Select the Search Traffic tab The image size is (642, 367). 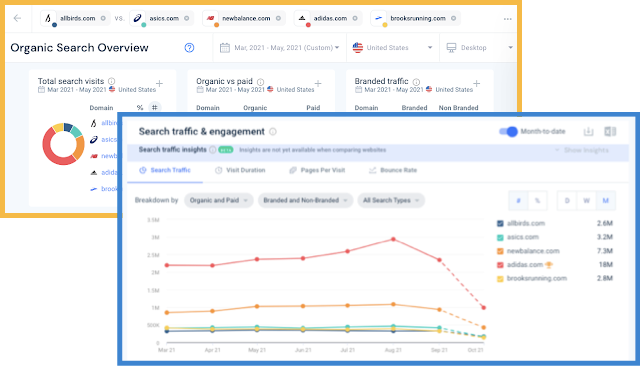(165, 170)
